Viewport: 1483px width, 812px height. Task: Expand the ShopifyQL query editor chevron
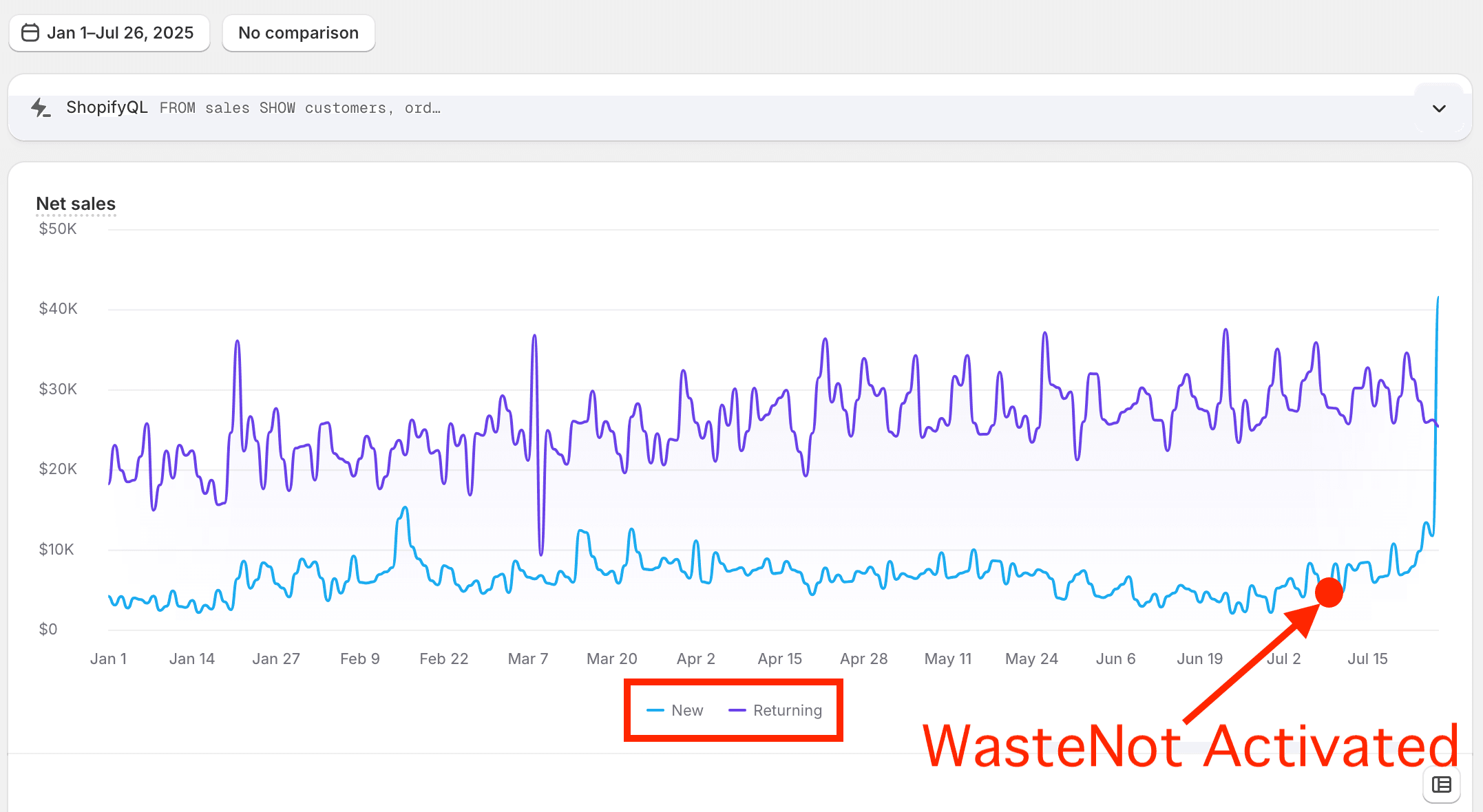pyautogui.click(x=1438, y=108)
